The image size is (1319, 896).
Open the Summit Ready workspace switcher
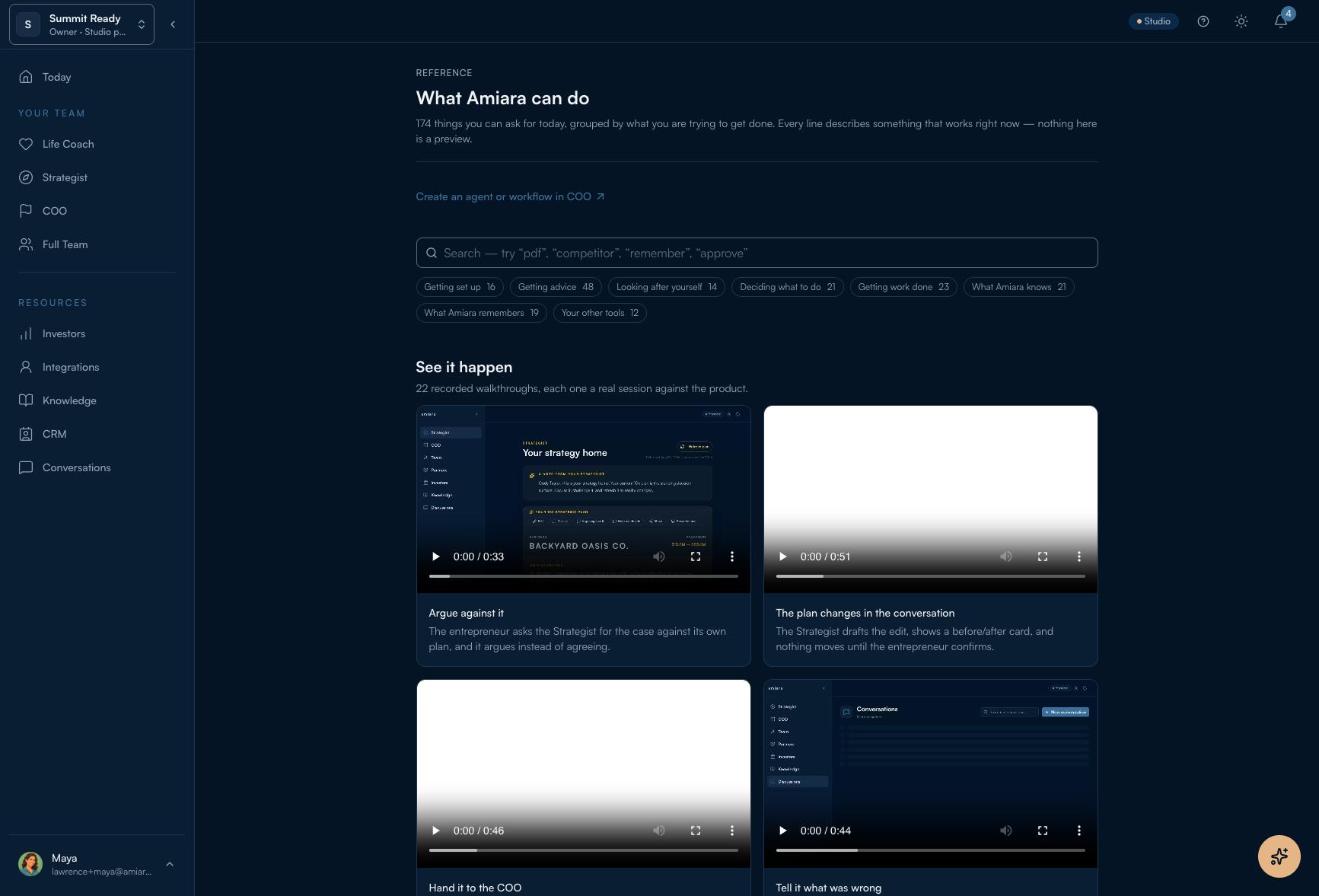[82, 24]
